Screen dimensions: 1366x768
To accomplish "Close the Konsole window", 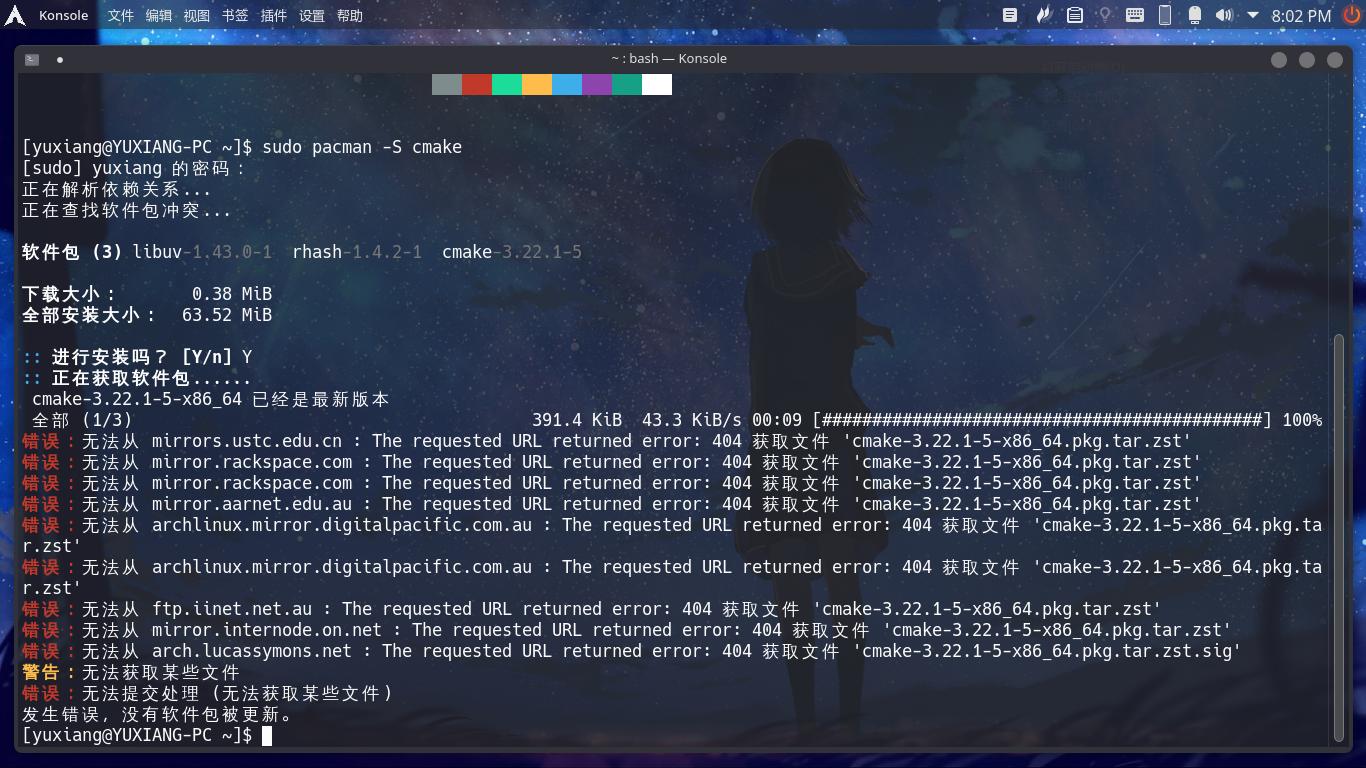I will click(x=1334, y=60).
